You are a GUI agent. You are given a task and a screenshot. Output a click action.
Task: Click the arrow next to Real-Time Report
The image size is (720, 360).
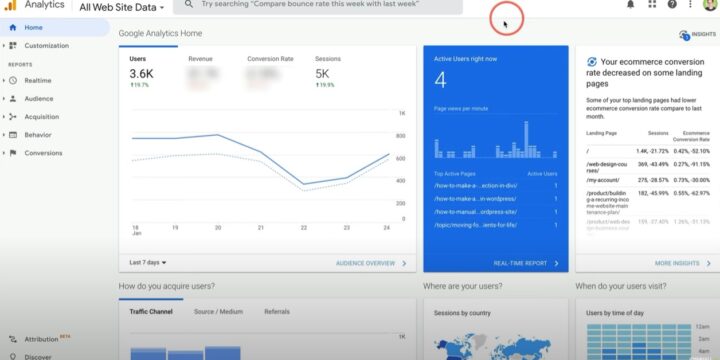[x=557, y=264]
